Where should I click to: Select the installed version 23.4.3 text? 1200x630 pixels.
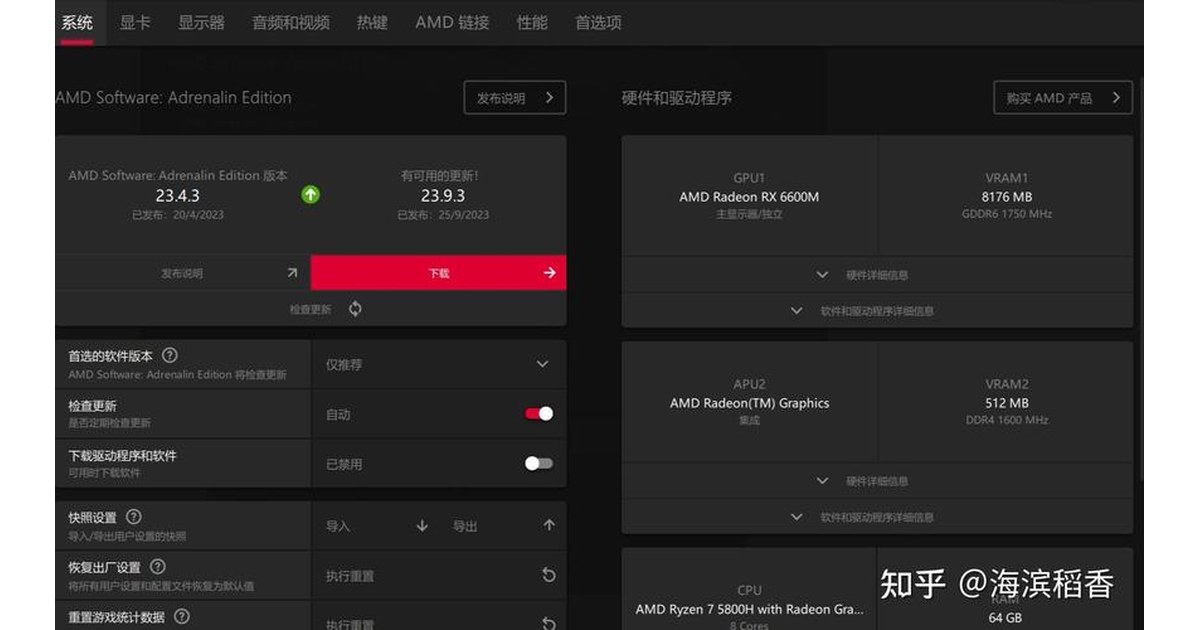pyautogui.click(x=178, y=196)
